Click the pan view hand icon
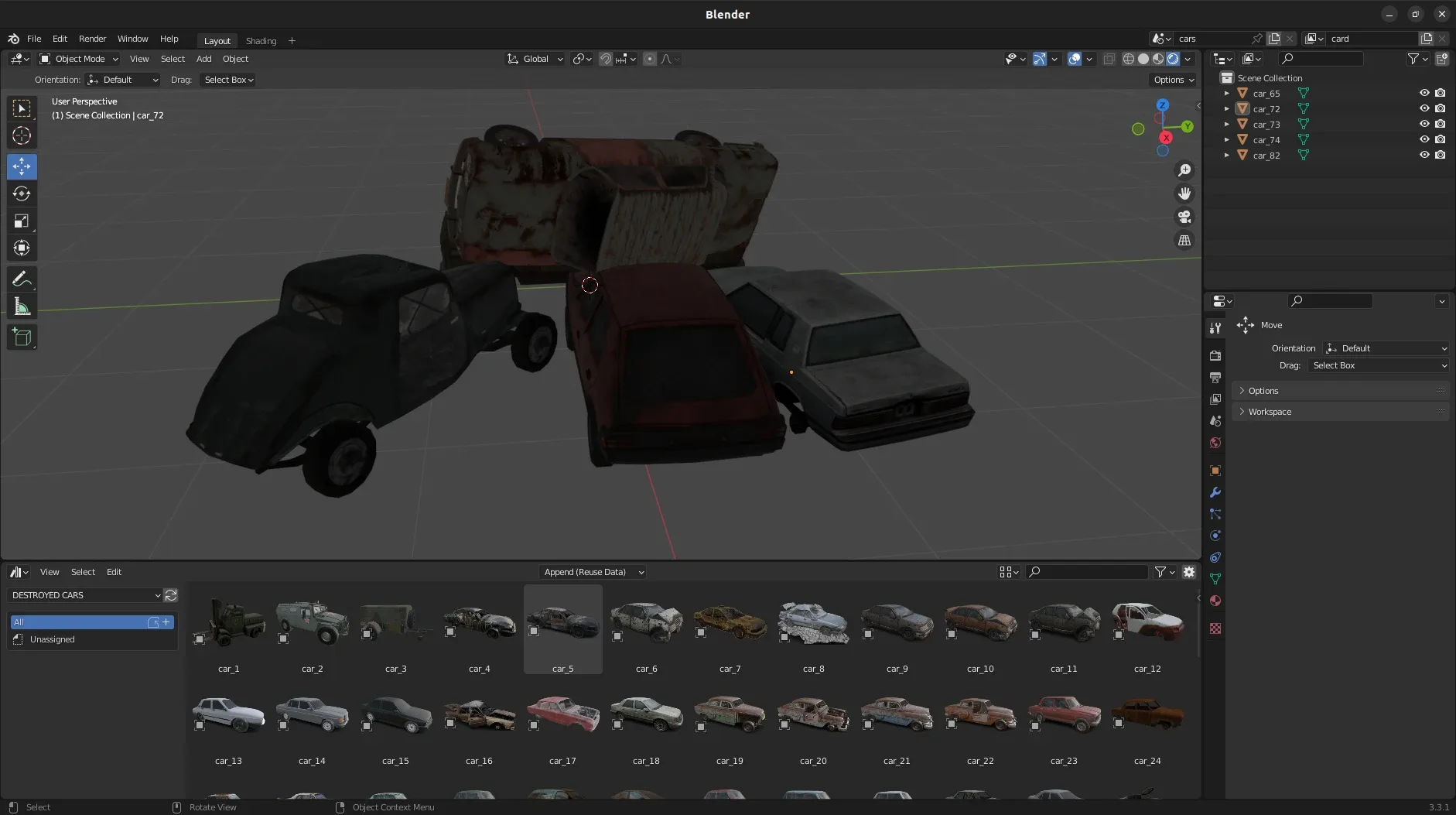 point(1184,193)
